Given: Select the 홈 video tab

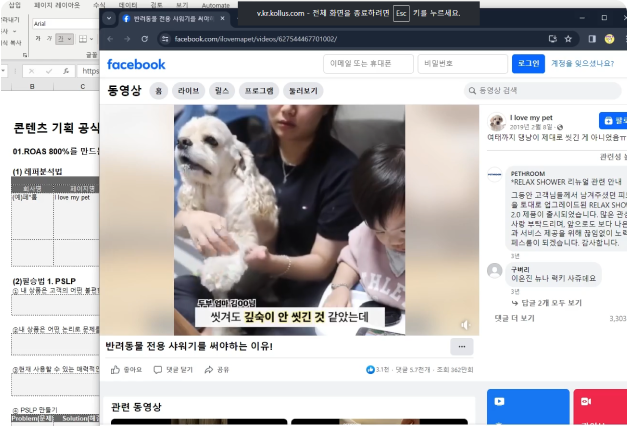Looking at the screenshot, I should (x=159, y=91).
